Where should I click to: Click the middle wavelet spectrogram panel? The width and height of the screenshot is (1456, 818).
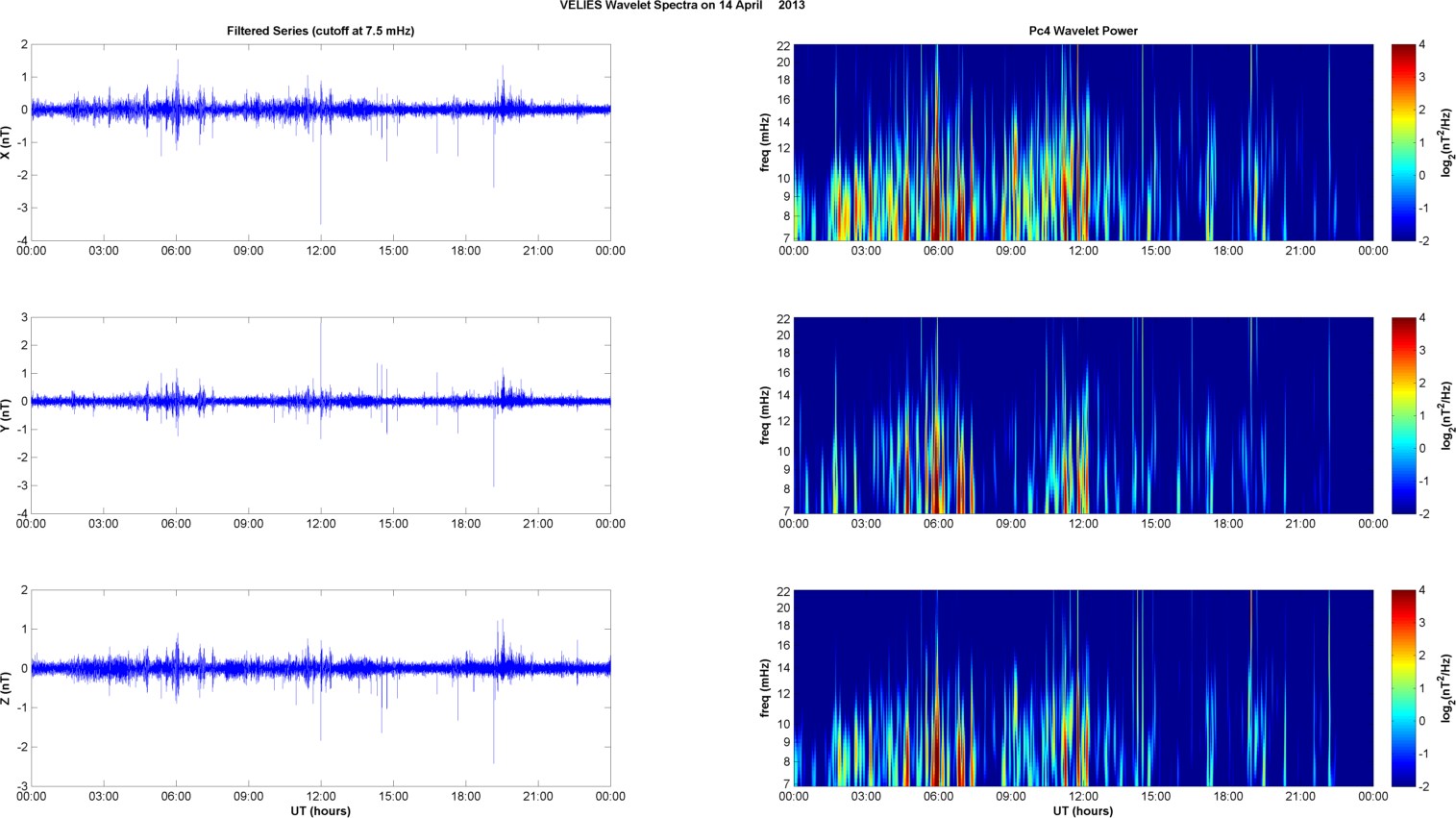pos(1083,415)
